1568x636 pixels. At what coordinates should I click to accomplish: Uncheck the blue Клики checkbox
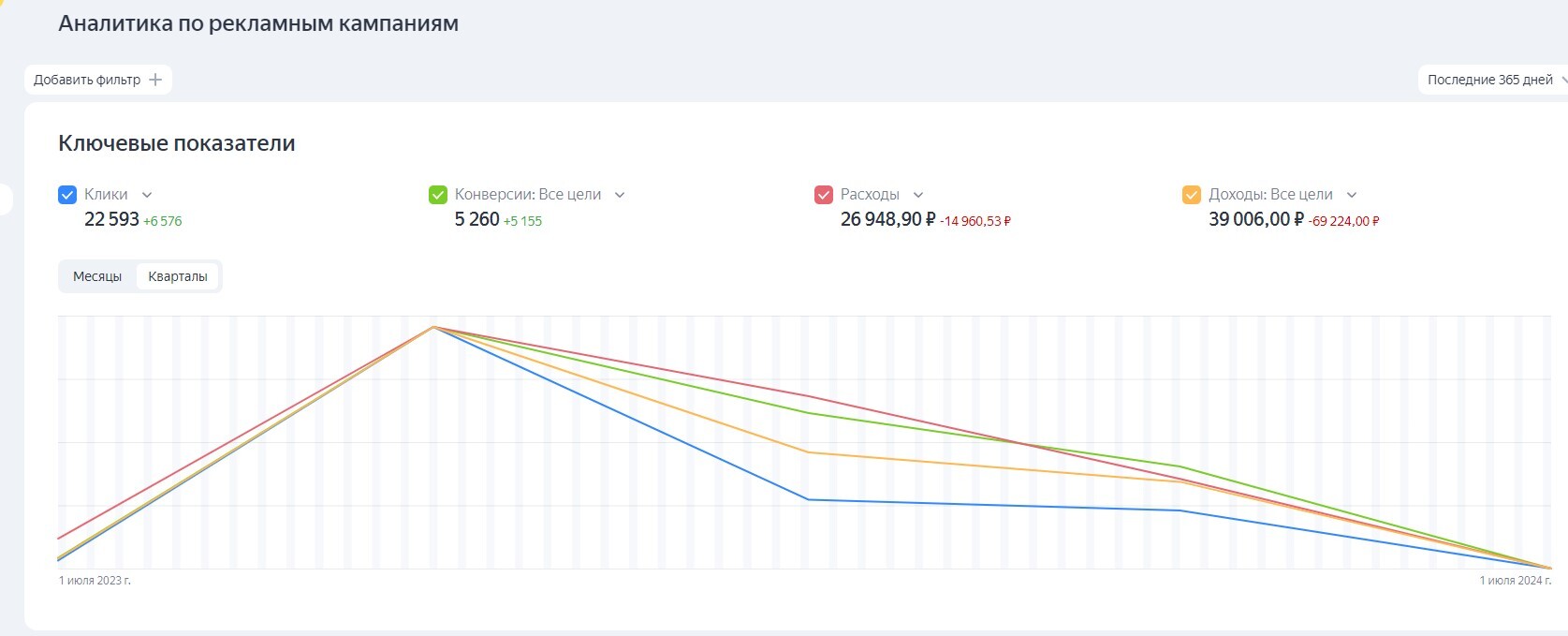click(x=67, y=195)
